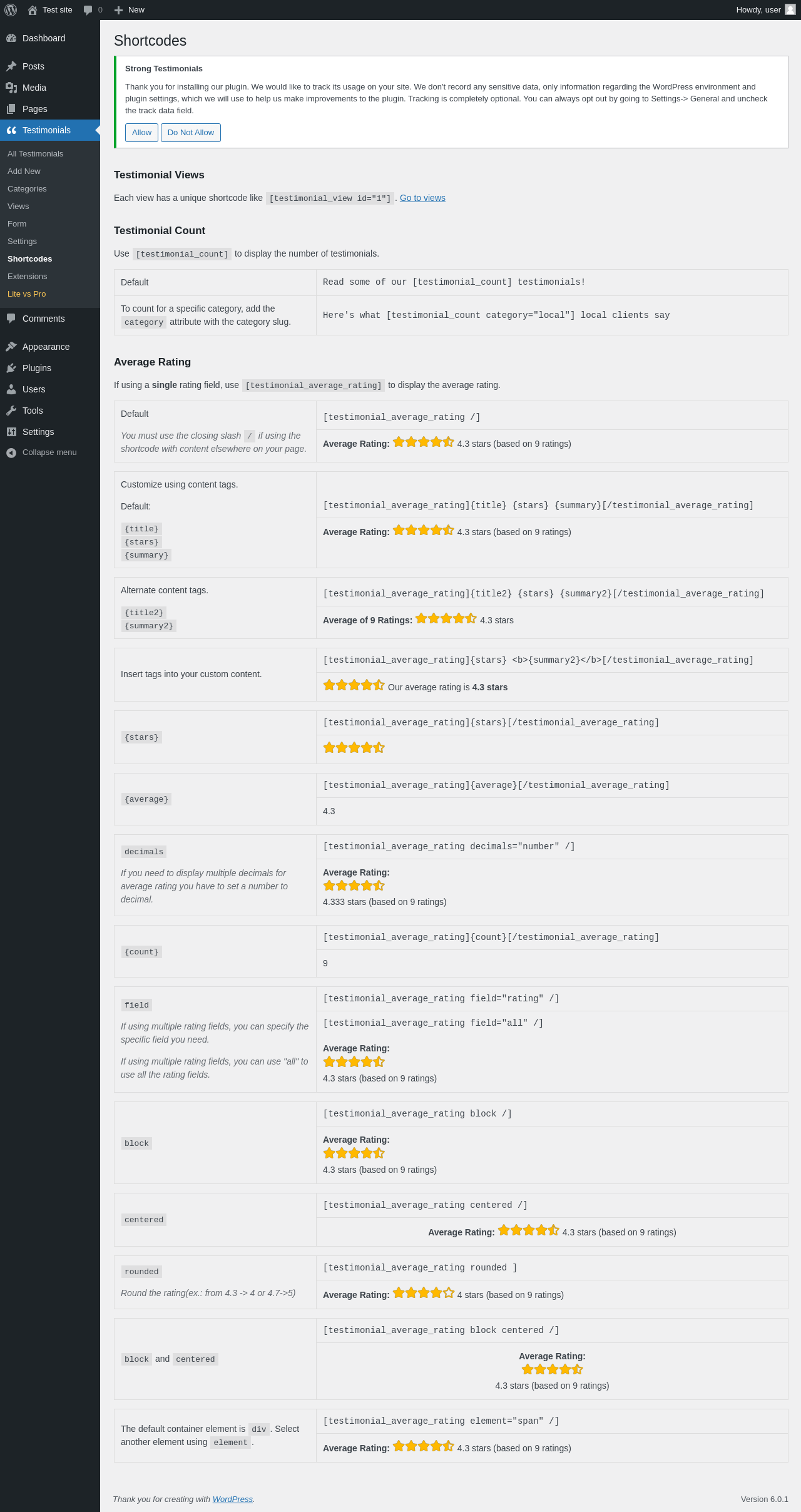Click the Tools wrench icon

tap(11, 411)
